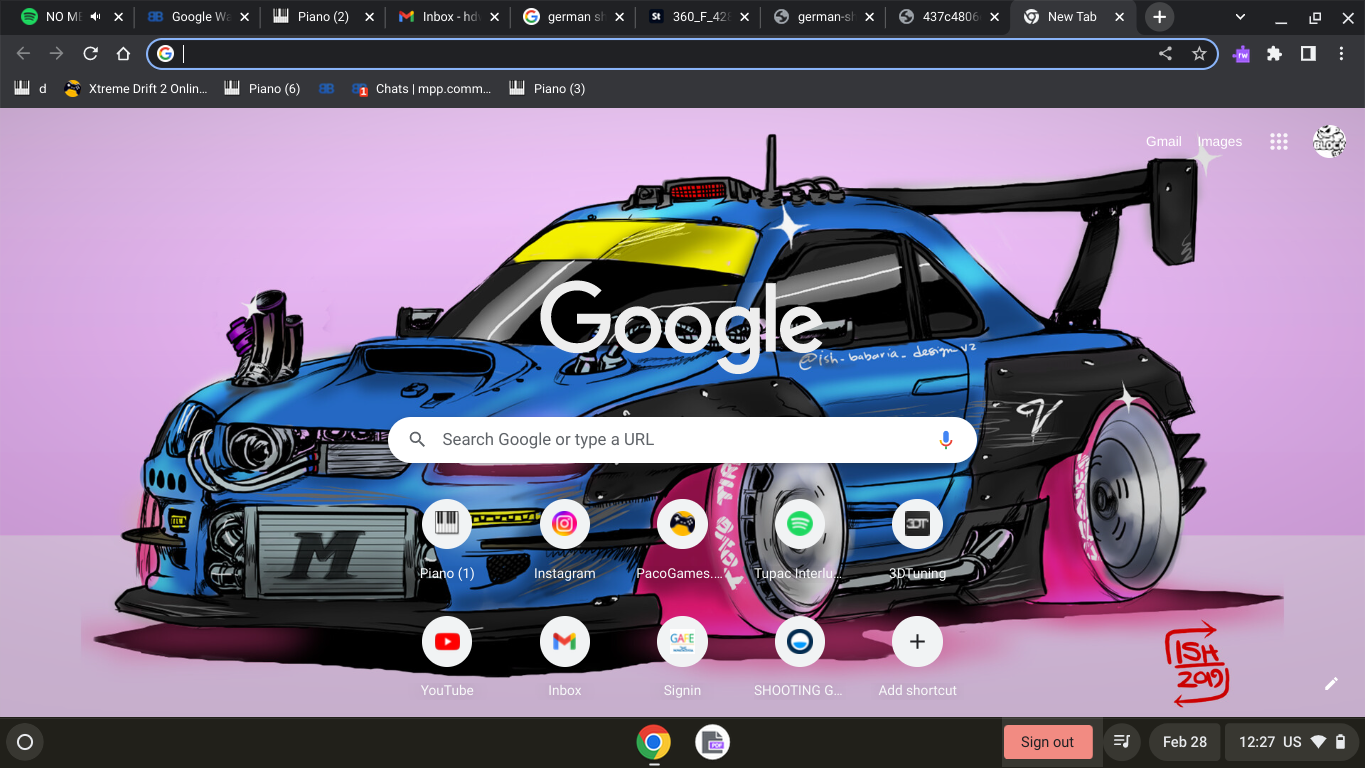Open the YouTube shortcut
This screenshot has height=768, width=1365.
[x=447, y=657]
